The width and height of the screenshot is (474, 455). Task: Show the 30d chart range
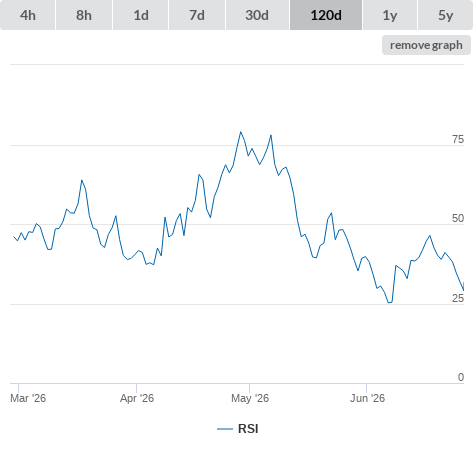257,15
